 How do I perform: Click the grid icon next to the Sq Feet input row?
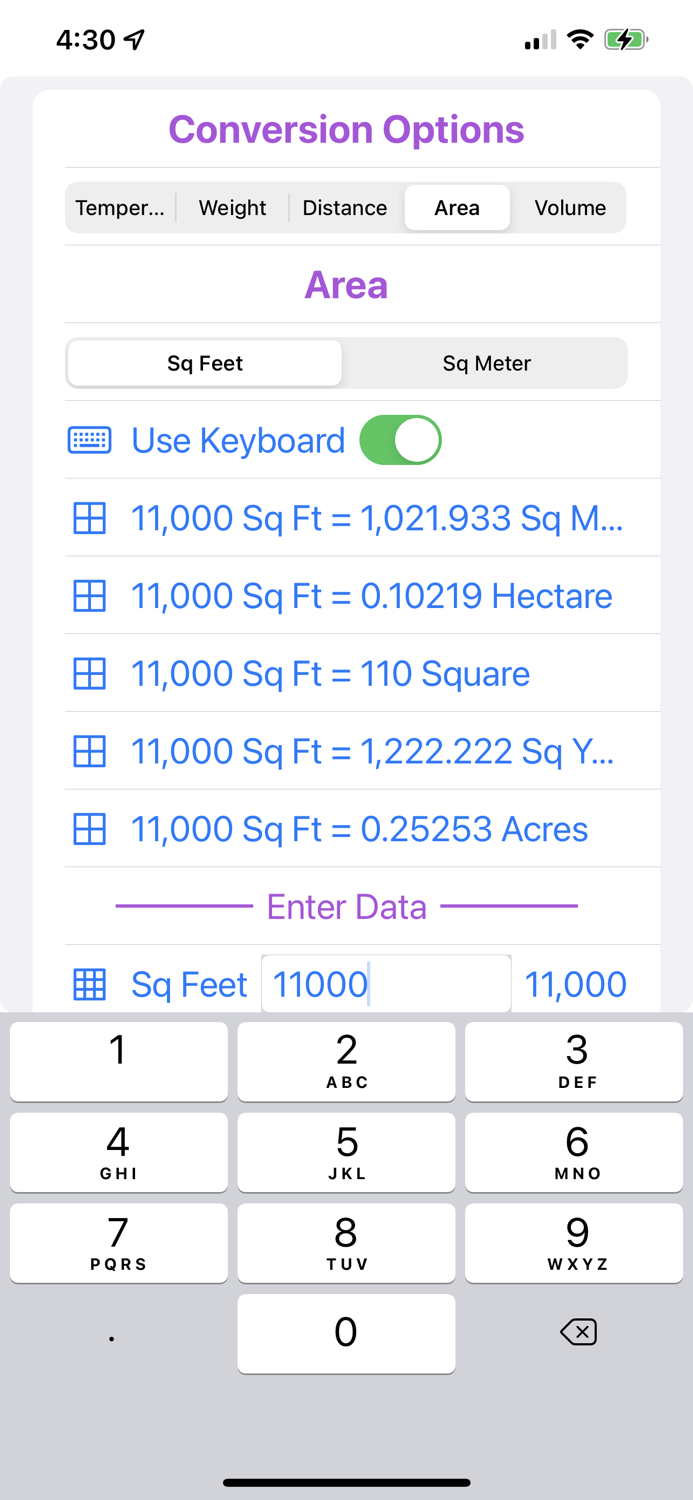(x=89, y=984)
